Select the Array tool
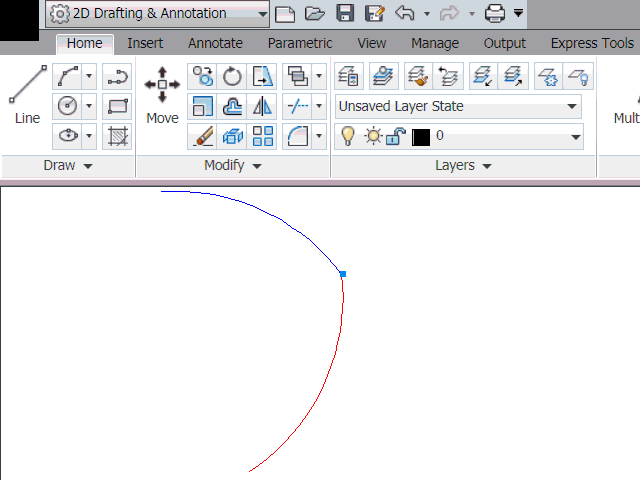The height and width of the screenshot is (480, 640). (x=262, y=136)
